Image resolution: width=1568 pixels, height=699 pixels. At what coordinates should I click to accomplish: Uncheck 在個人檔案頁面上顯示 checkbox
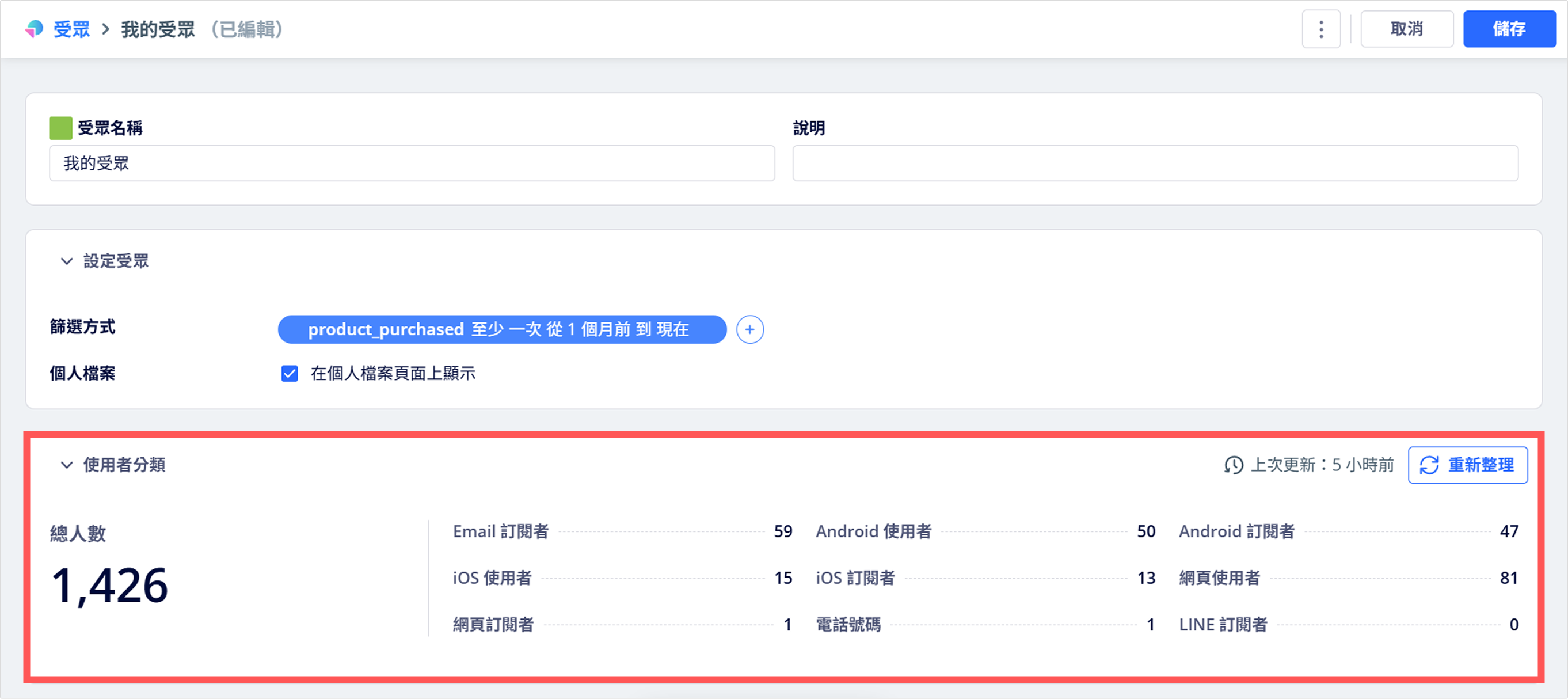pos(290,373)
